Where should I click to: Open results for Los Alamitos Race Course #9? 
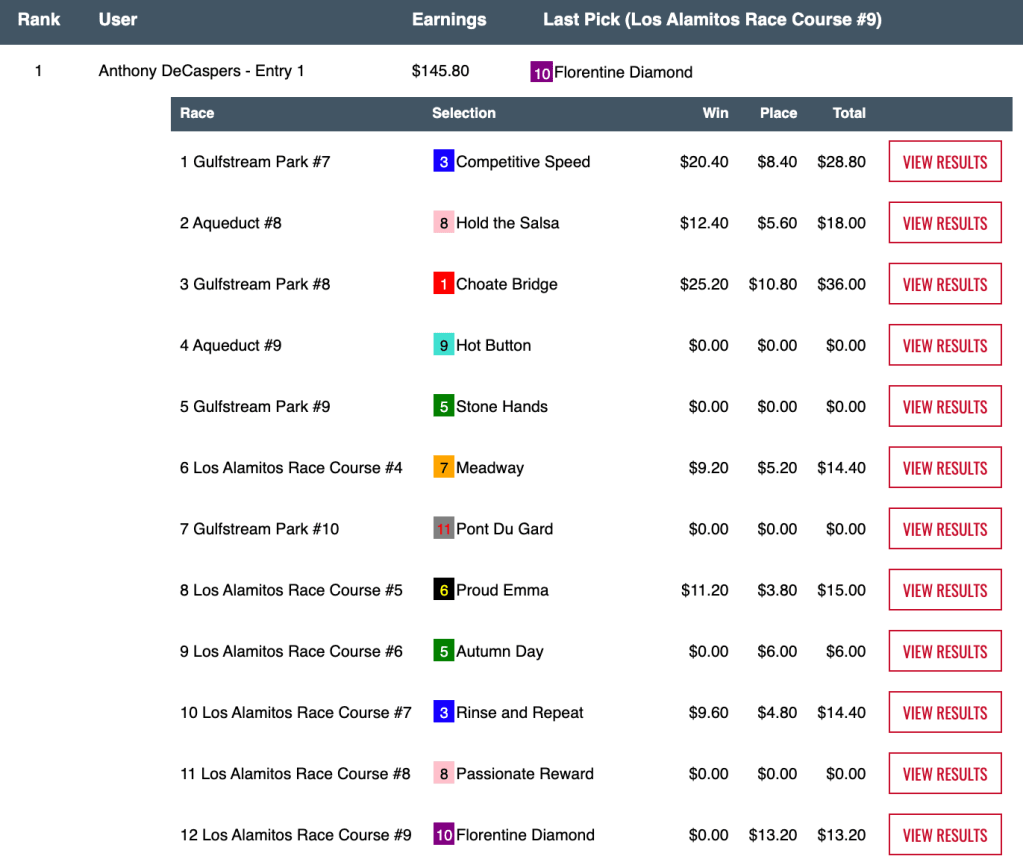pyautogui.click(x=944, y=835)
